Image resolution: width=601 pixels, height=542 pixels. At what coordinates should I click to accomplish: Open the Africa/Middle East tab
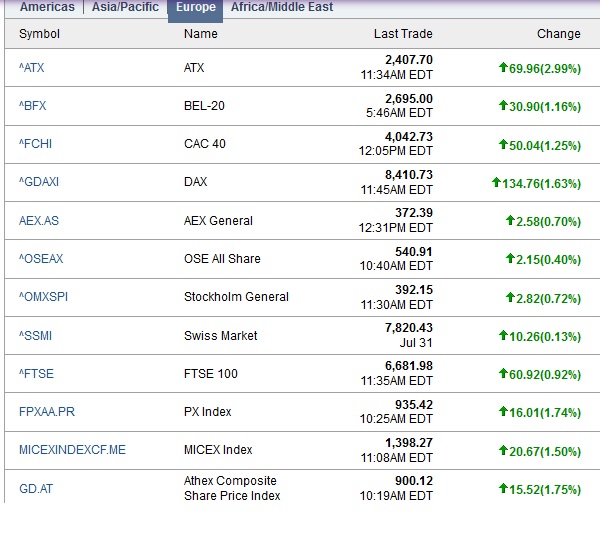[x=282, y=7]
